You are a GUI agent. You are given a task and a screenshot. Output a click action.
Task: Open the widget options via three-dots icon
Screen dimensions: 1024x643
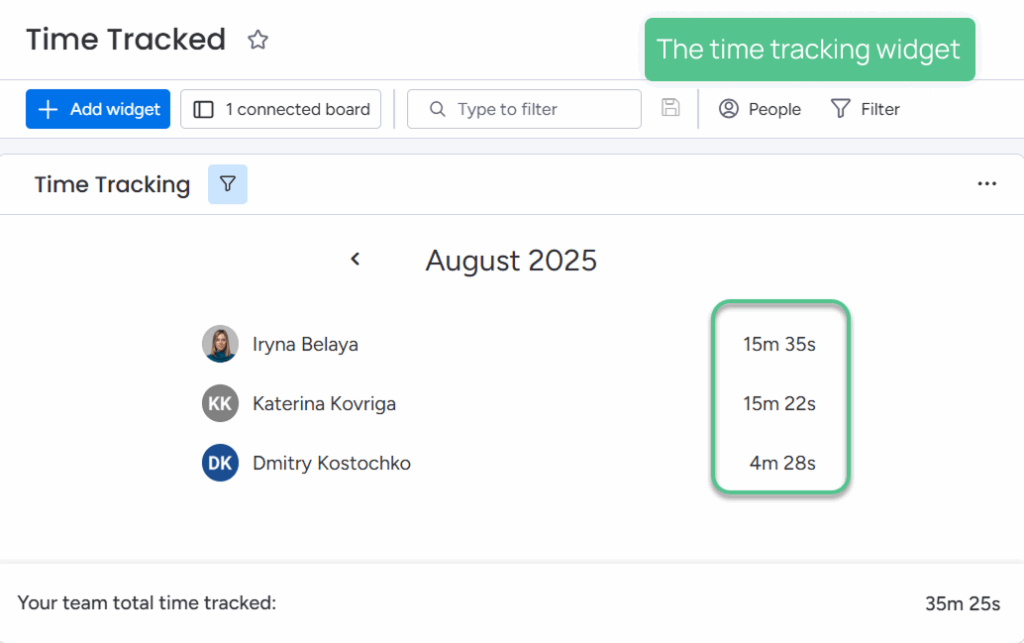pyautogui.click(x=987, y=184)
